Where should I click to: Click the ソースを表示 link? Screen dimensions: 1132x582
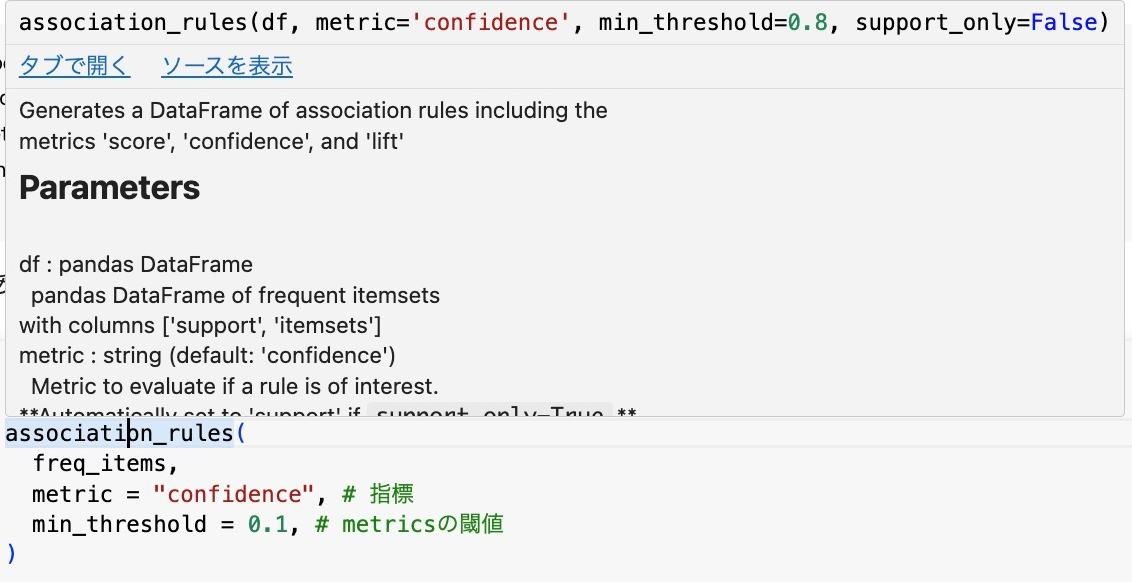click(x=227, y=67)
